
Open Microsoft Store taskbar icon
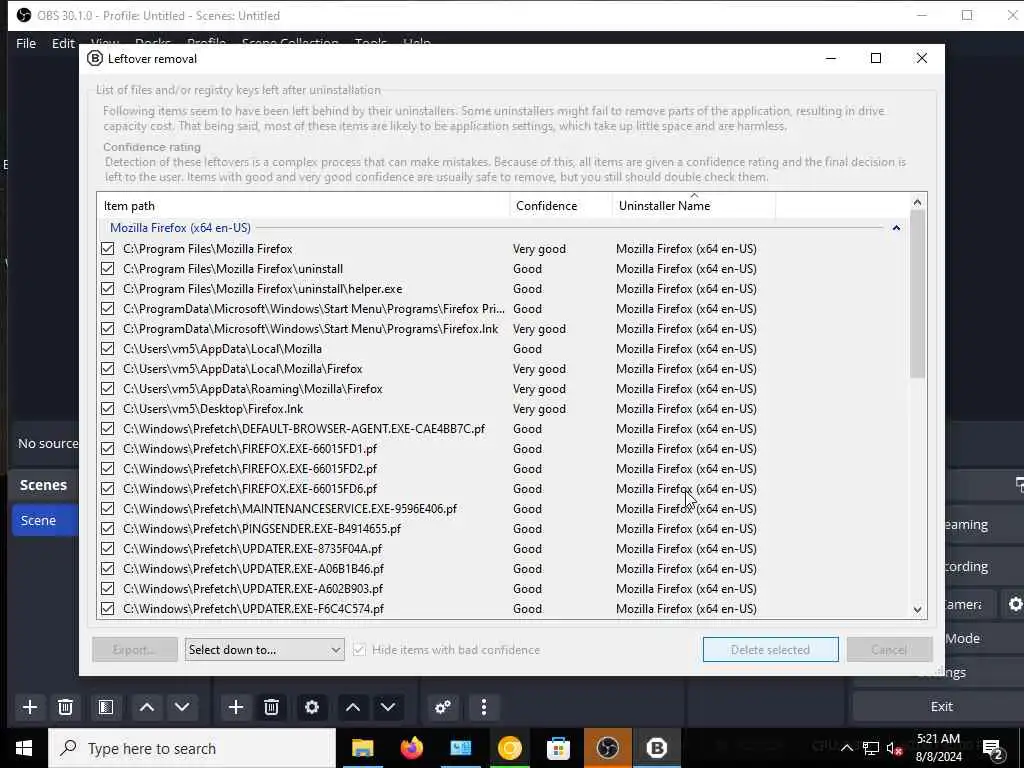tap(558, 748)
